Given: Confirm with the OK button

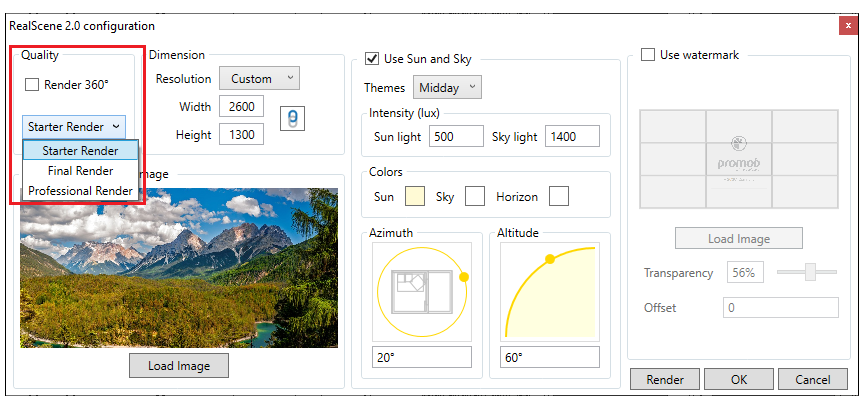Looking at the screenshot, I should click(x=739, y=379).
